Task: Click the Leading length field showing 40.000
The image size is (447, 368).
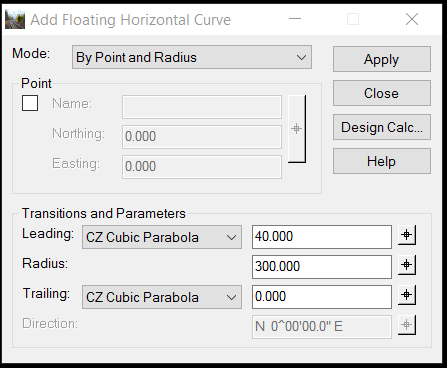Action: (x=322, y=237)
